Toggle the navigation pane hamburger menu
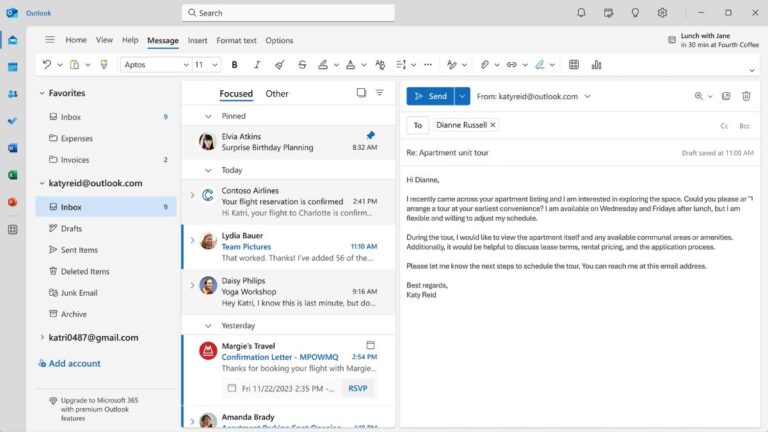 click(x=49, y=40)
